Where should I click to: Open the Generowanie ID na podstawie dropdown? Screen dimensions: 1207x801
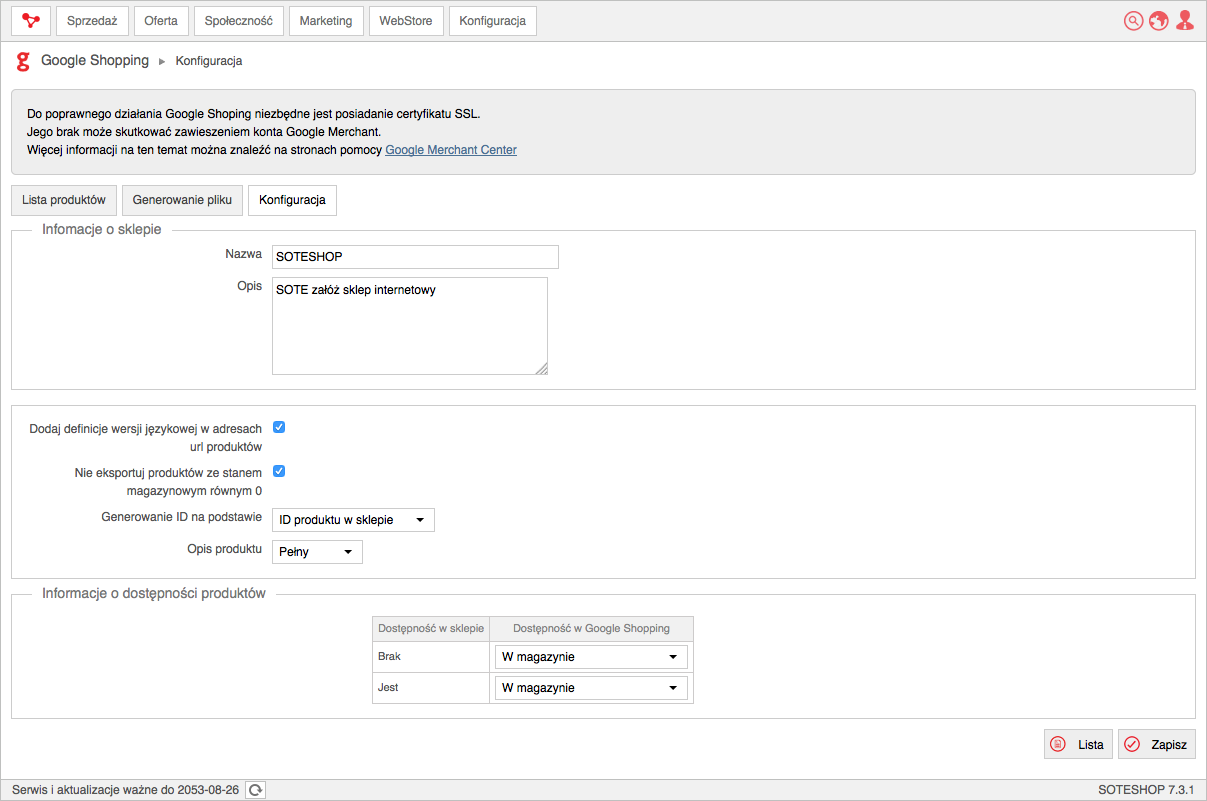point(353,520)
